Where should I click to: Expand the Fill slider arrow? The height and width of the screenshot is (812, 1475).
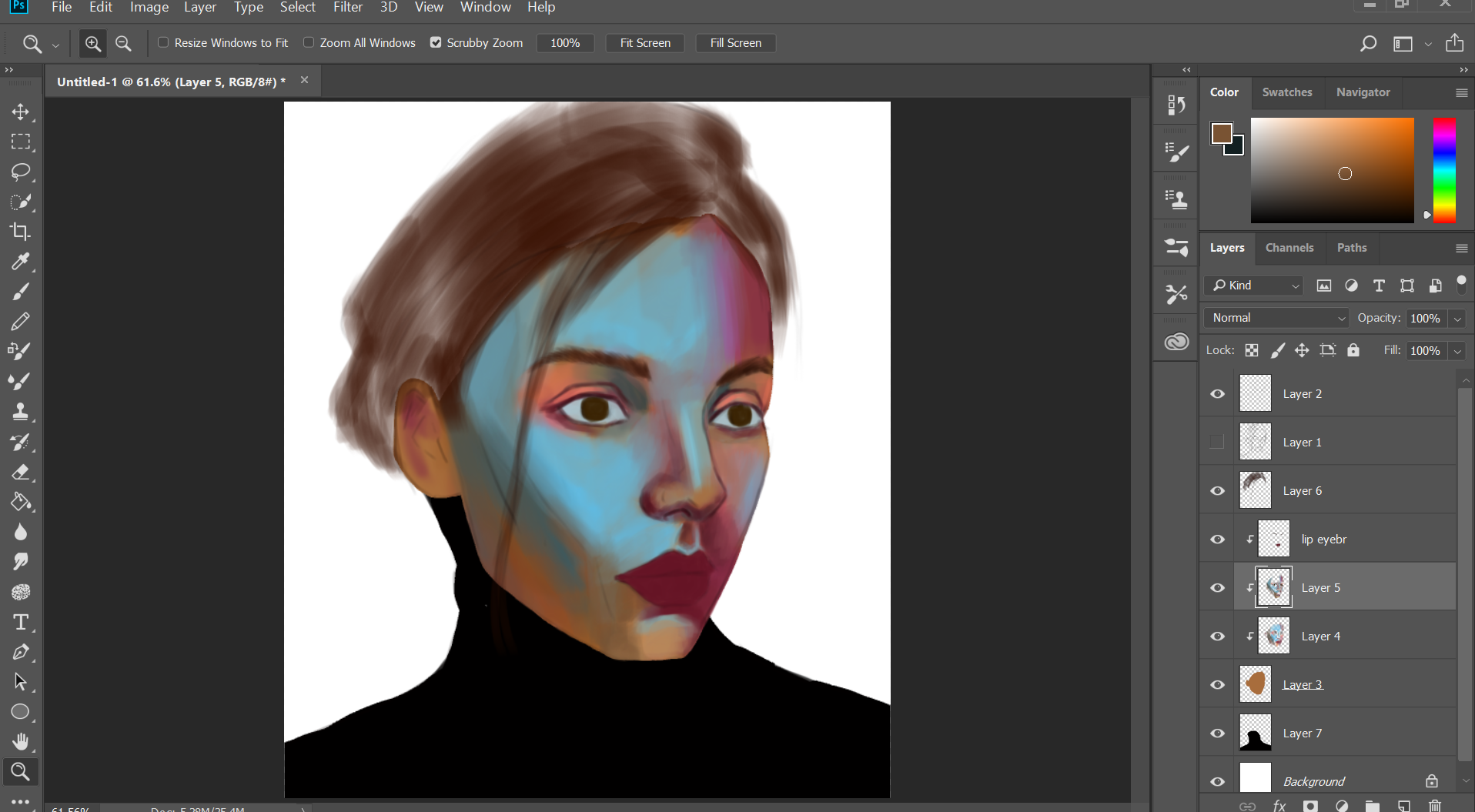(1457, 351)
